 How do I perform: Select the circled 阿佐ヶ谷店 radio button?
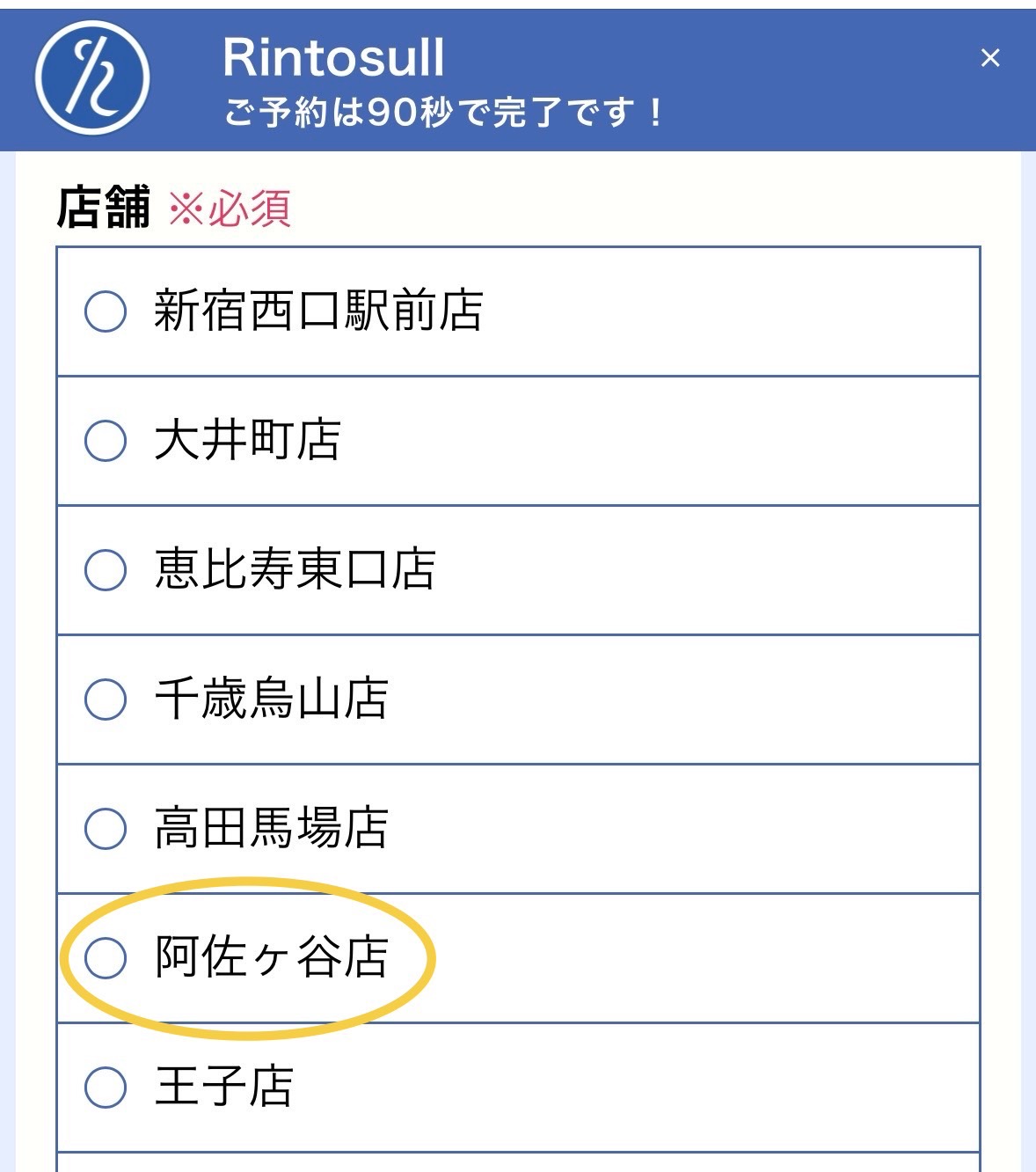(106, 957)
